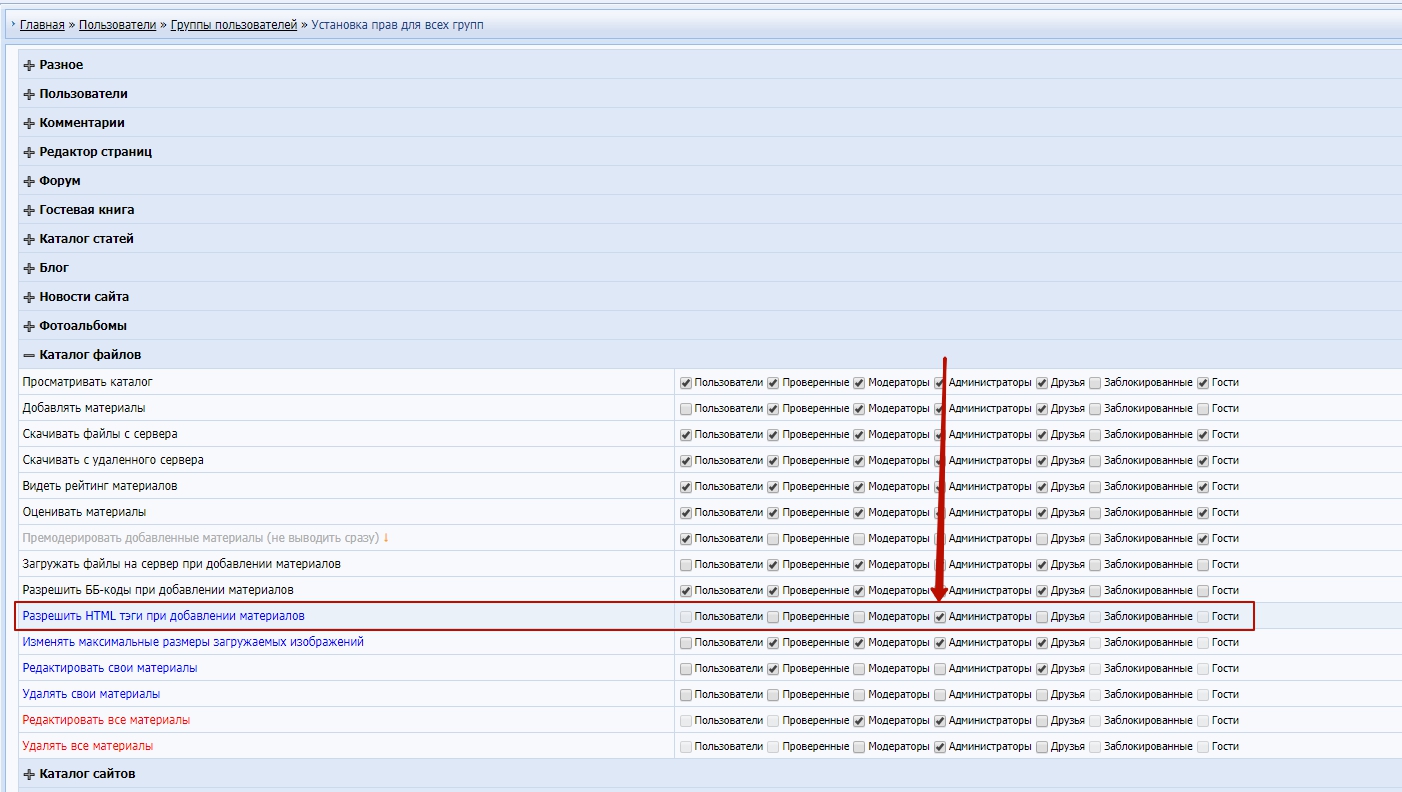The image size is (1402, 792).
Task: Uncheck Администраторы in Разрешить HTML тэги row
Action: pyautogui.click(x=940, y=617)
